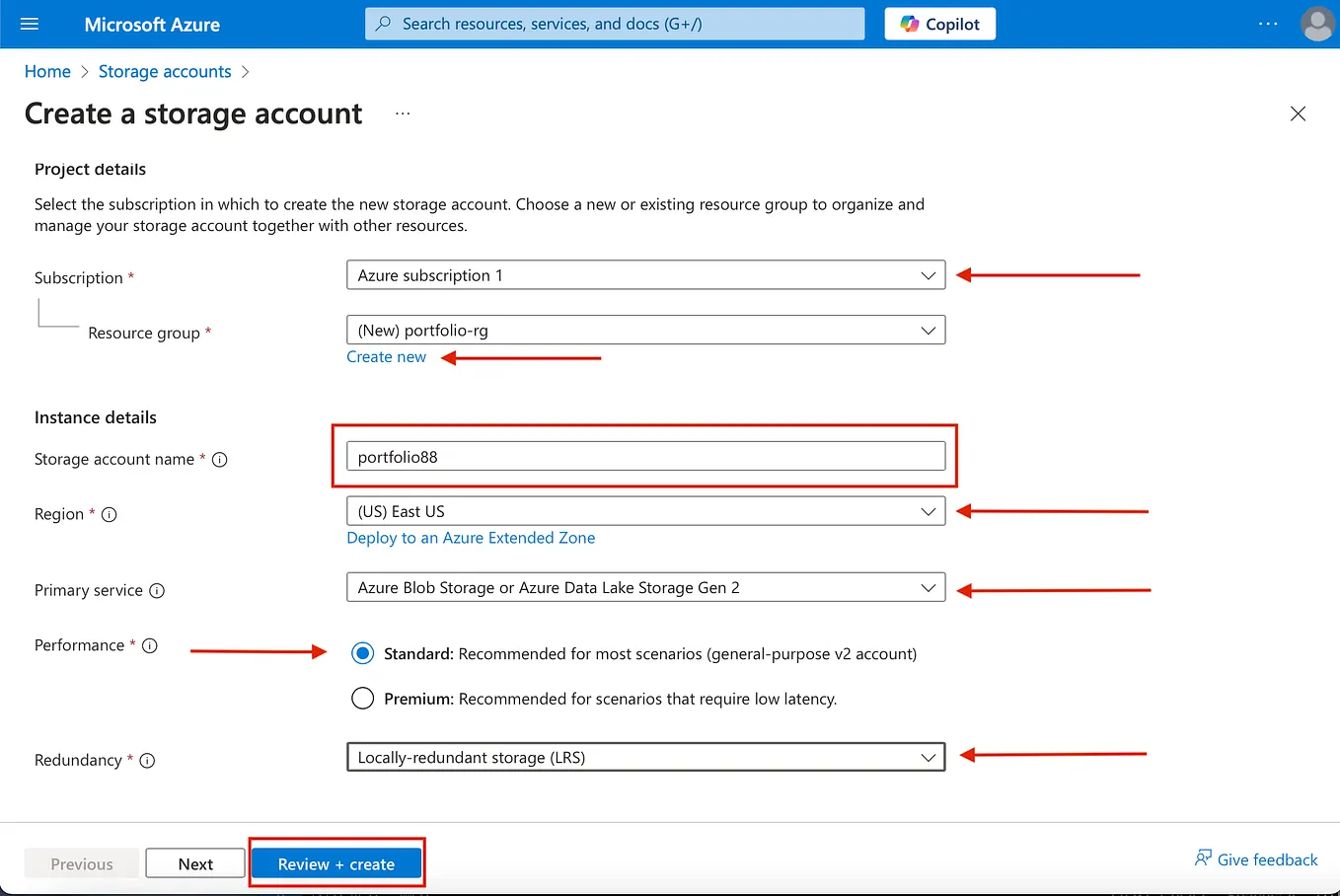
Task: Navigate to Storage accounts breadcrumb
Action: pos(165,71)
